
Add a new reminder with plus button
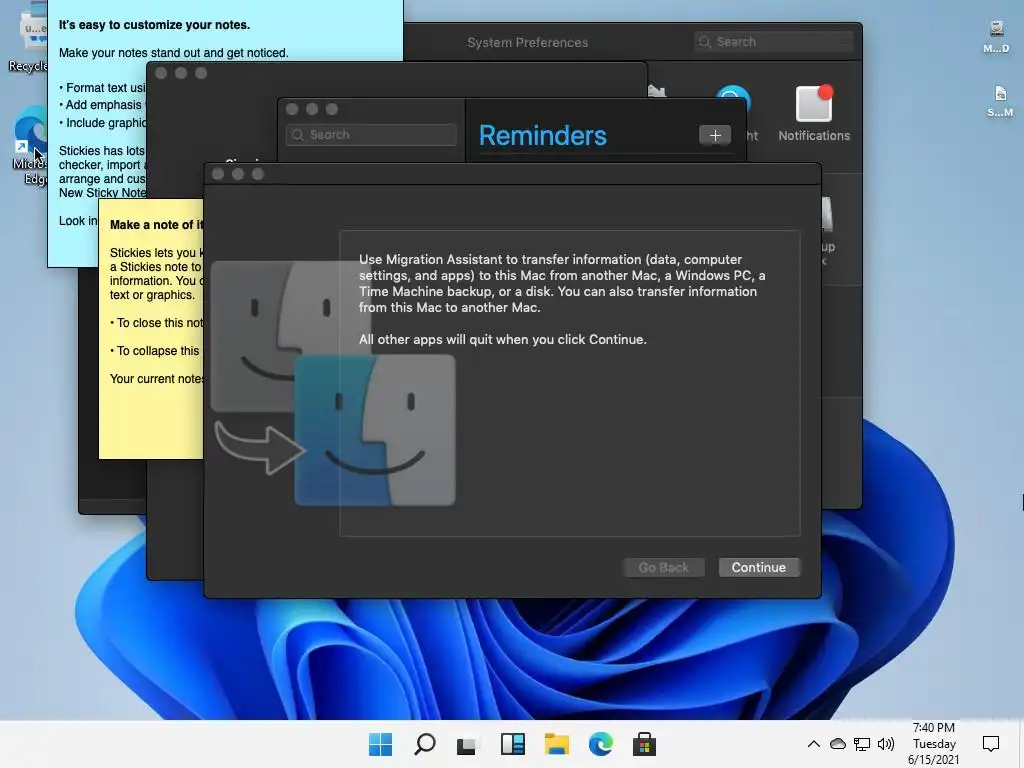[x=715, y=135]
